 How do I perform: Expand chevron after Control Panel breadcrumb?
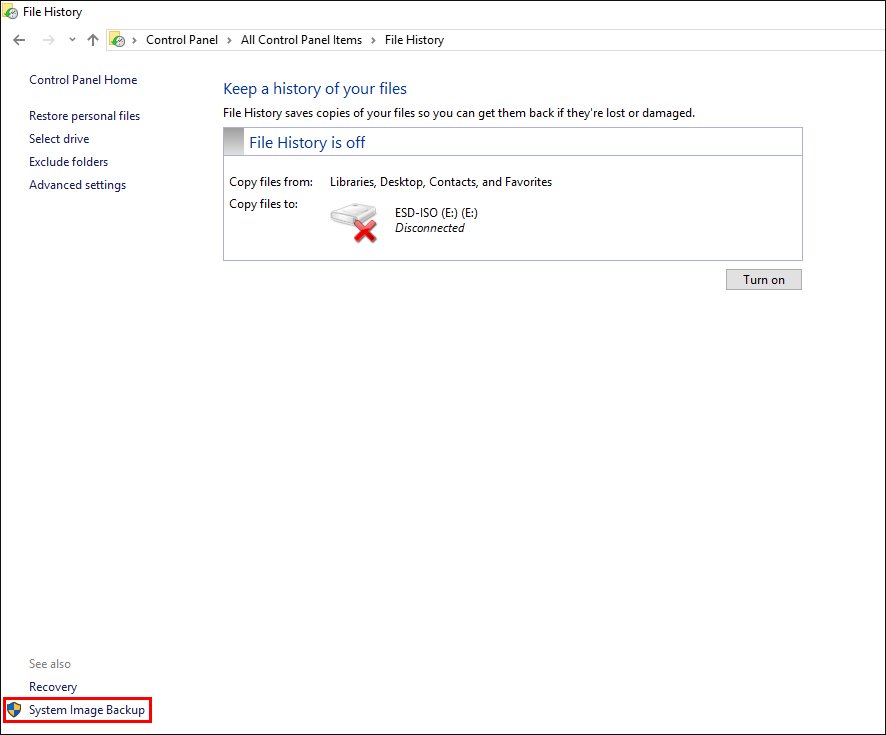pyautogui.click(x=229, y=40)
